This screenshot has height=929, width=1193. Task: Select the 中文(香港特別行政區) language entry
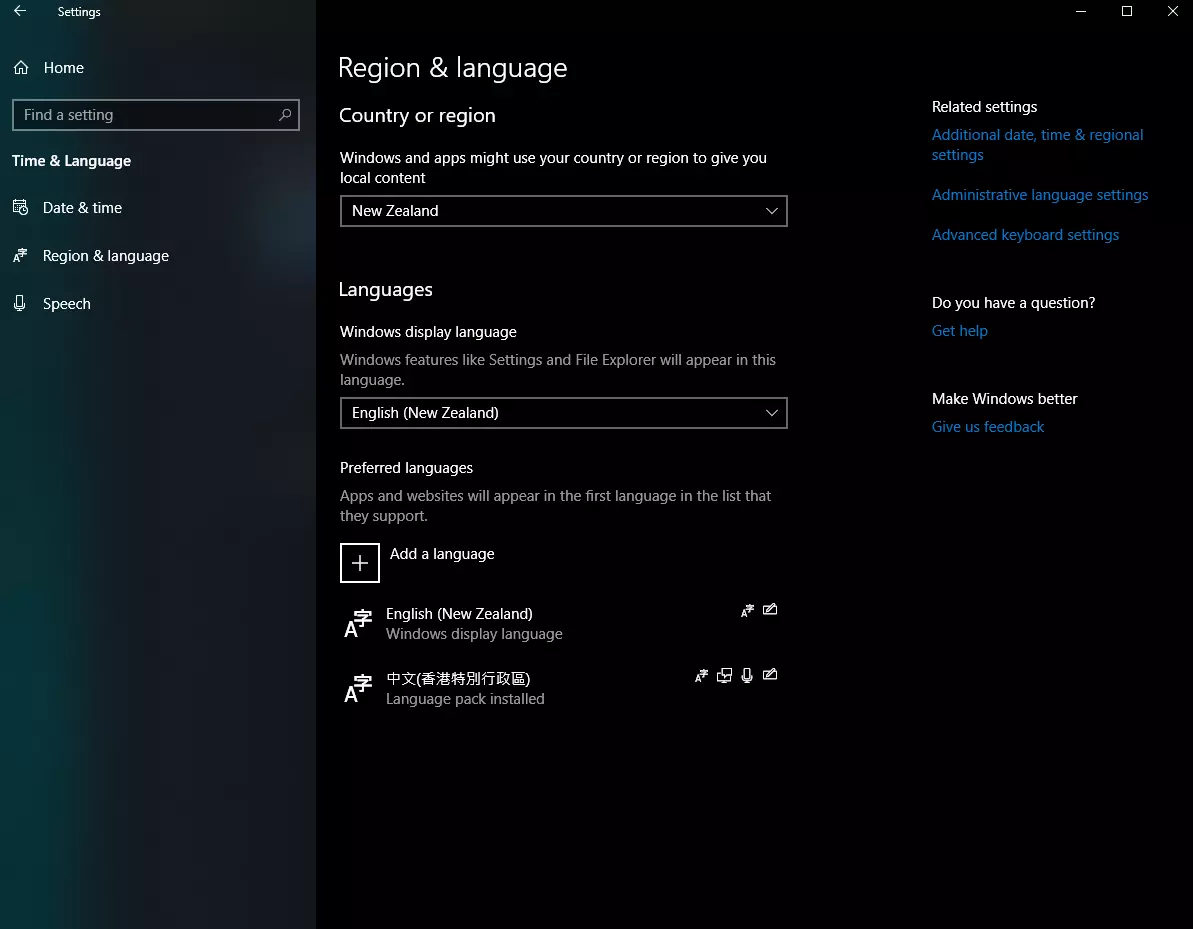[x=564, y=689]
